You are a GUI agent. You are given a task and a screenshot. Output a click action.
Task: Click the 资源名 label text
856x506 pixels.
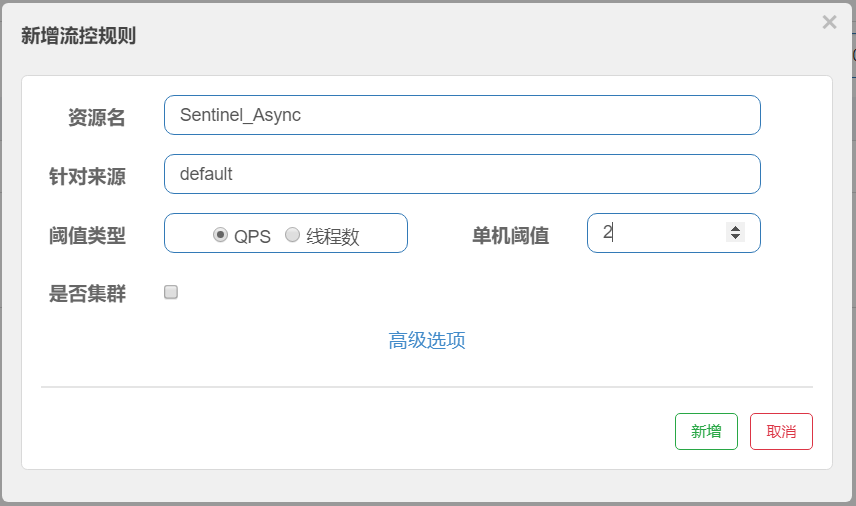coord(97,117)
